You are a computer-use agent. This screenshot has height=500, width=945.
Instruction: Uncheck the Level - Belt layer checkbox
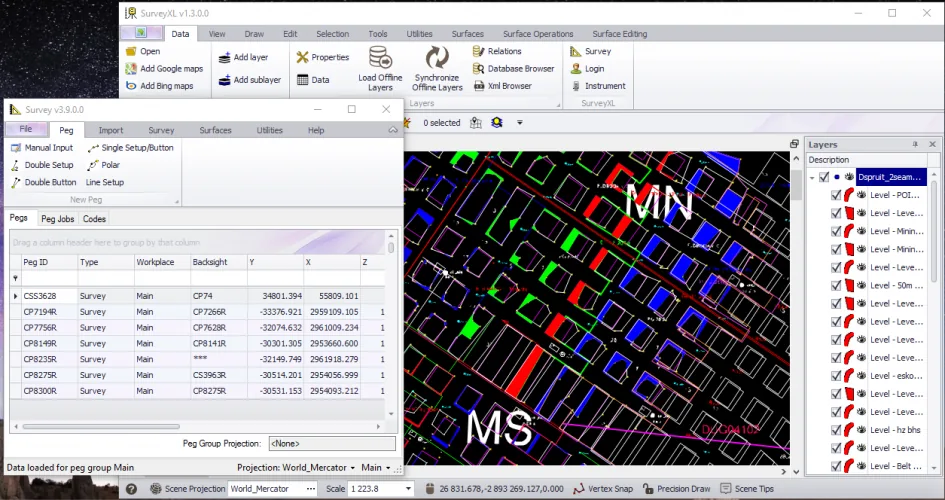[x=836, y=466]
